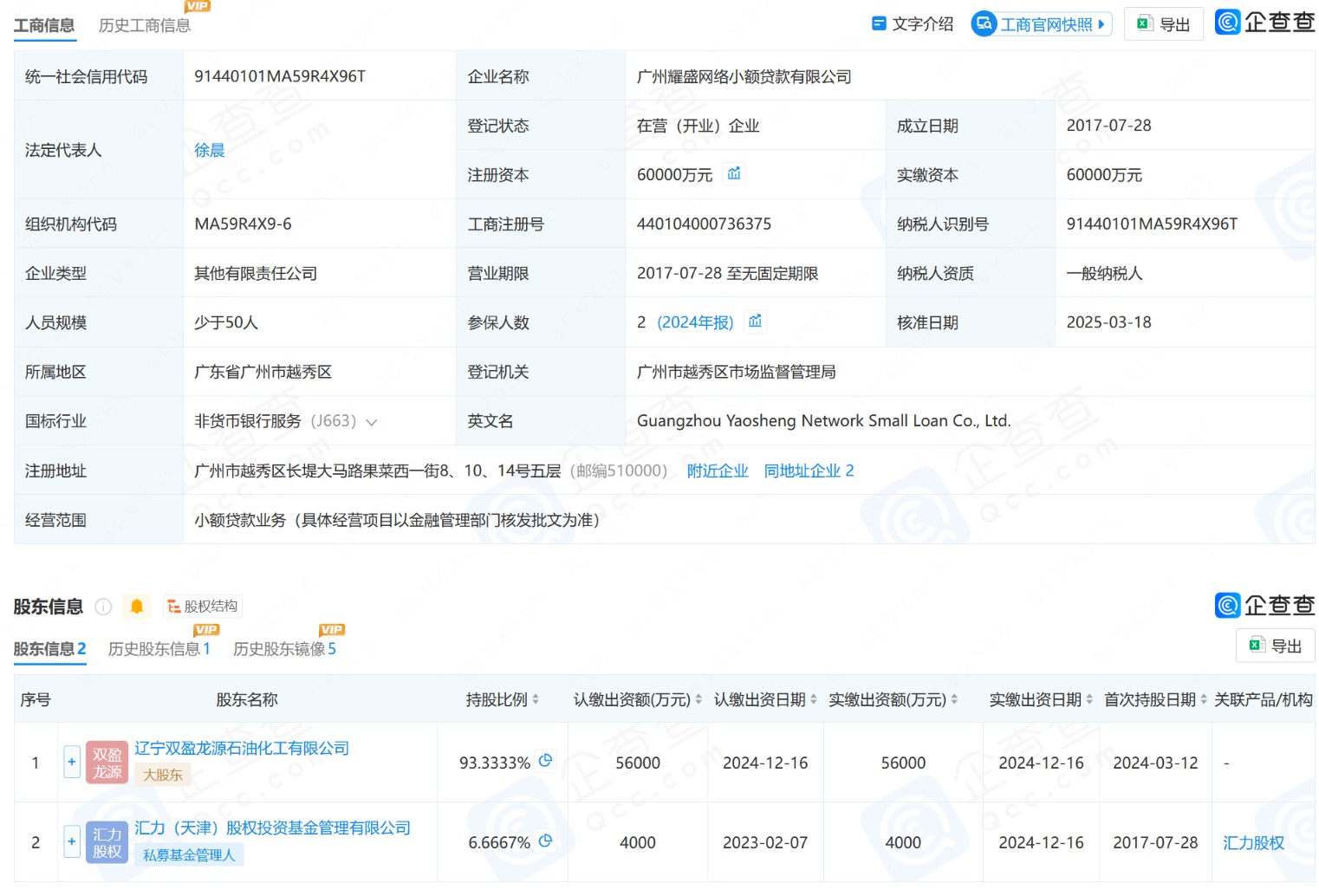The image size is (1319, 896).
Task: Expand the 国标行业 J663 dropdown arrow
Action: (372, 422)
